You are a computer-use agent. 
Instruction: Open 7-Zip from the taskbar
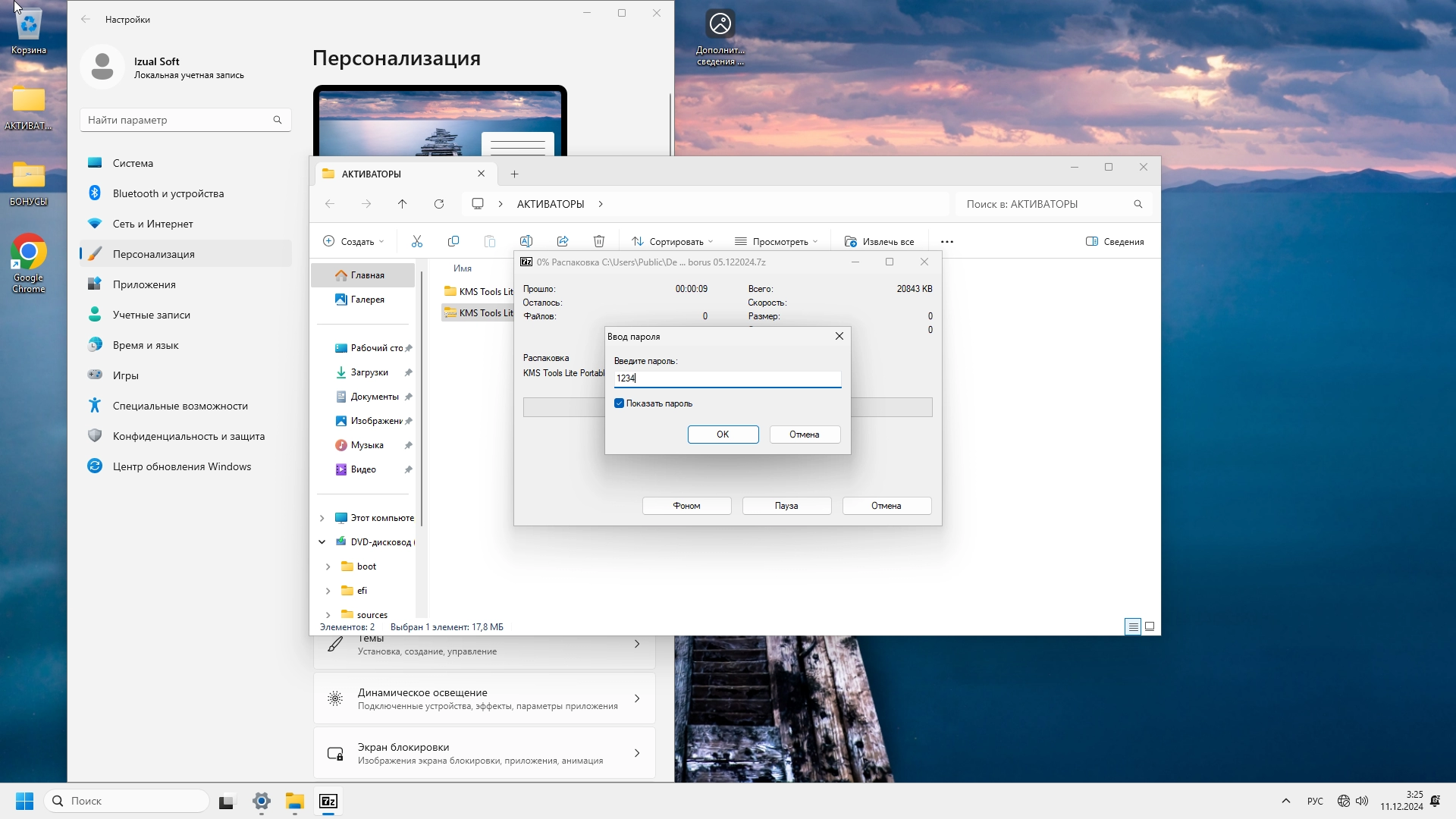pyautogui.click(x=328, y=802)
